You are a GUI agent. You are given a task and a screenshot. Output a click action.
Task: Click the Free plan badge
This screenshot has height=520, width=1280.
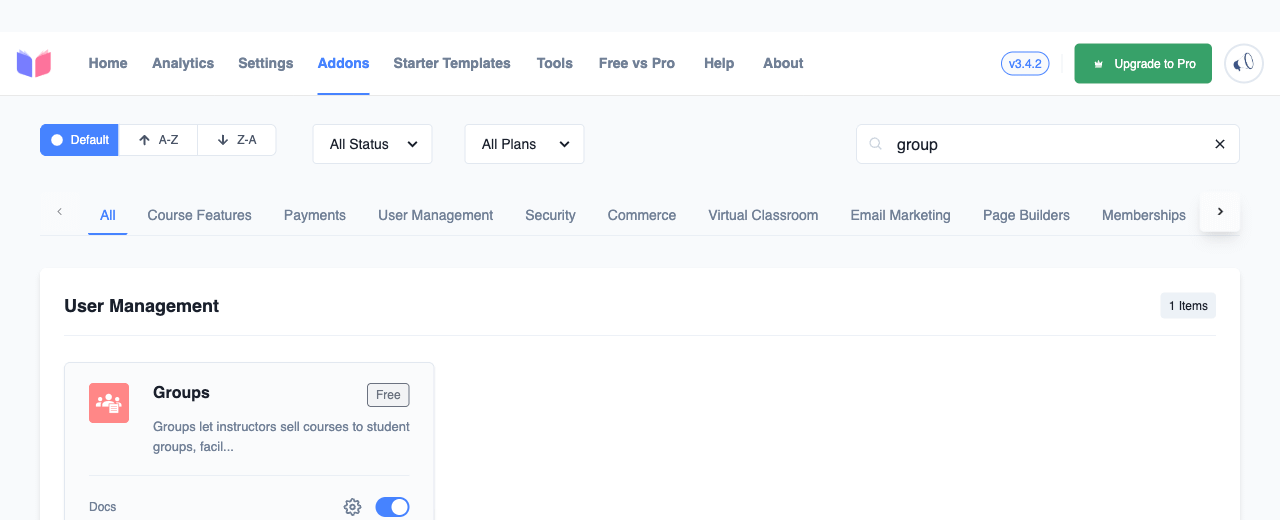pos(388,395)
